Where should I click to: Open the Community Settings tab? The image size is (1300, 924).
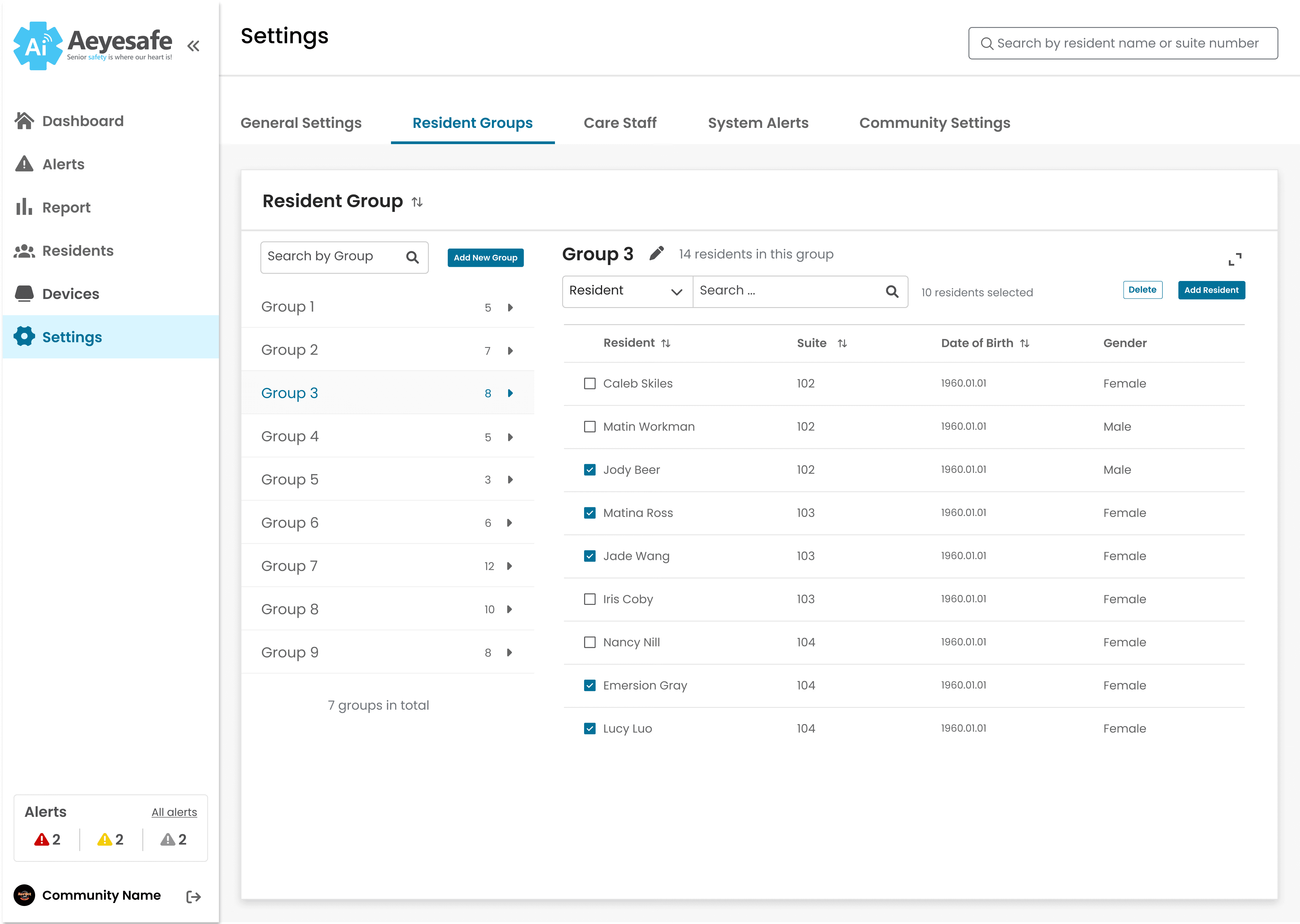click(x=935, y=123)
